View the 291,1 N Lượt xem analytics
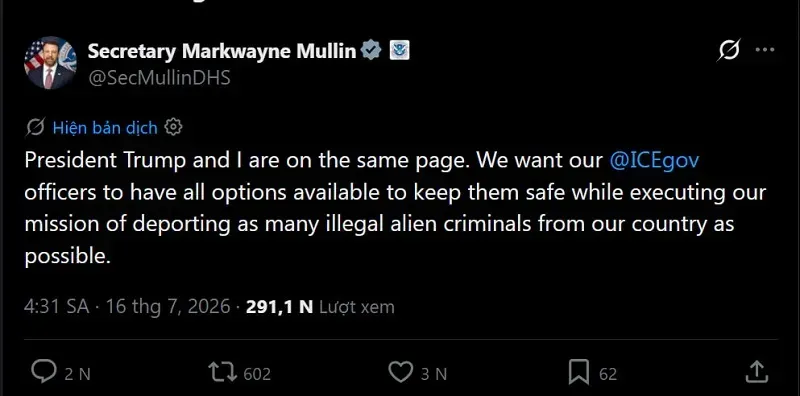The height and width of the screenshot is (396, 800). tap(320, 307)
